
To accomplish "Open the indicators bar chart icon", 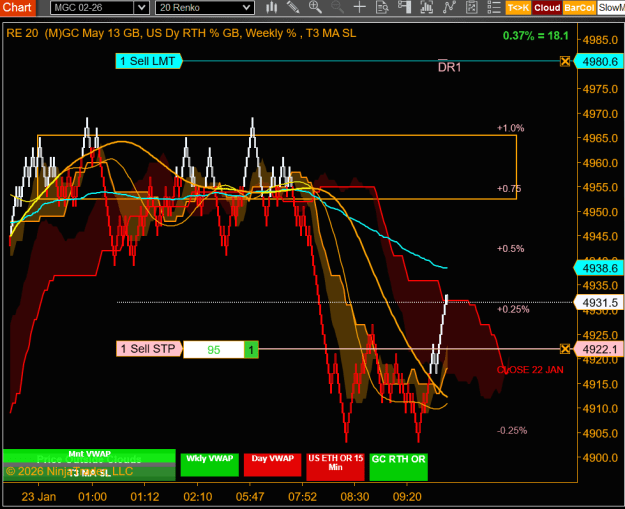I will tap(426, 7).
